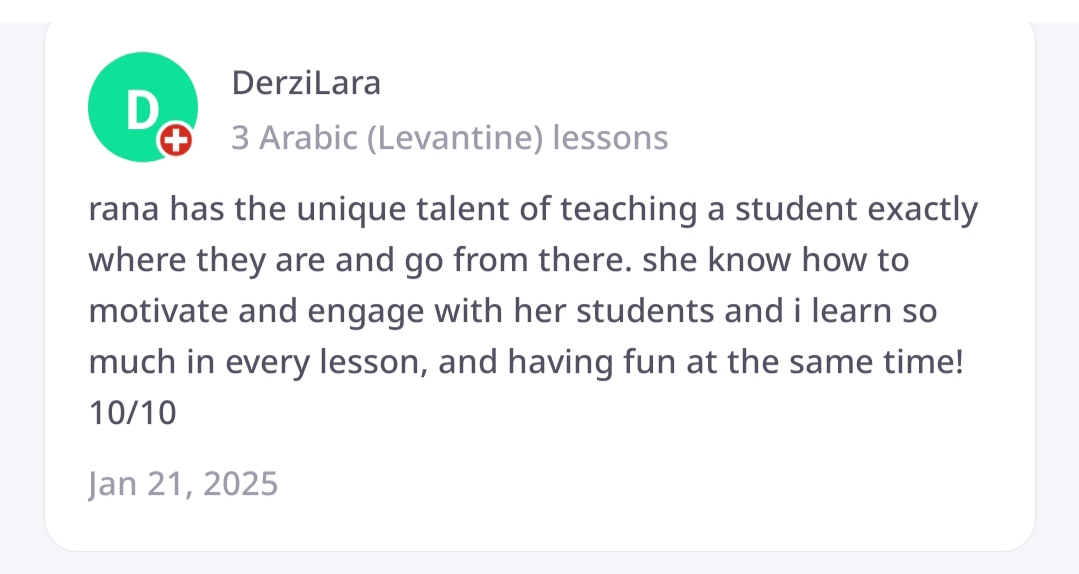Click "she know how to" text
Image resolution: width=1079 pixels, height=574 pixels.
point(775,260)
